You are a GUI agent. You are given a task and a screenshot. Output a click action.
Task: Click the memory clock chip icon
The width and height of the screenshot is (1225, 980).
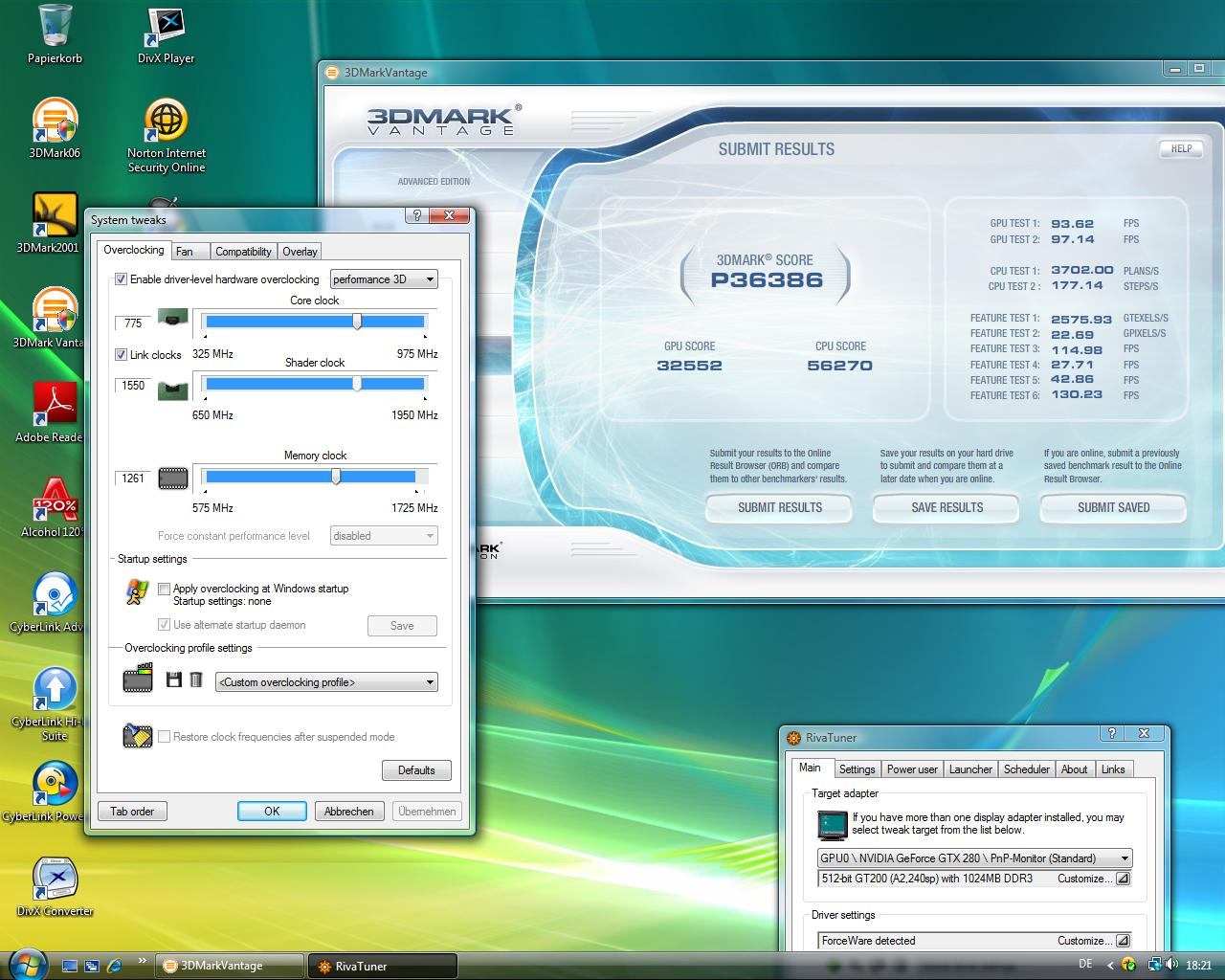point(172,478)
